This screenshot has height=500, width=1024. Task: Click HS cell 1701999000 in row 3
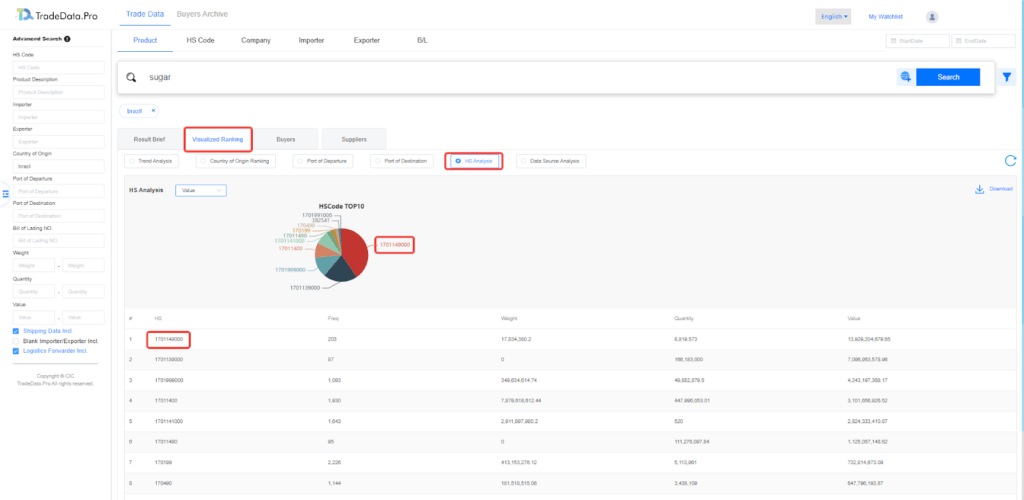pyautogui.click(x=168, y=380)
